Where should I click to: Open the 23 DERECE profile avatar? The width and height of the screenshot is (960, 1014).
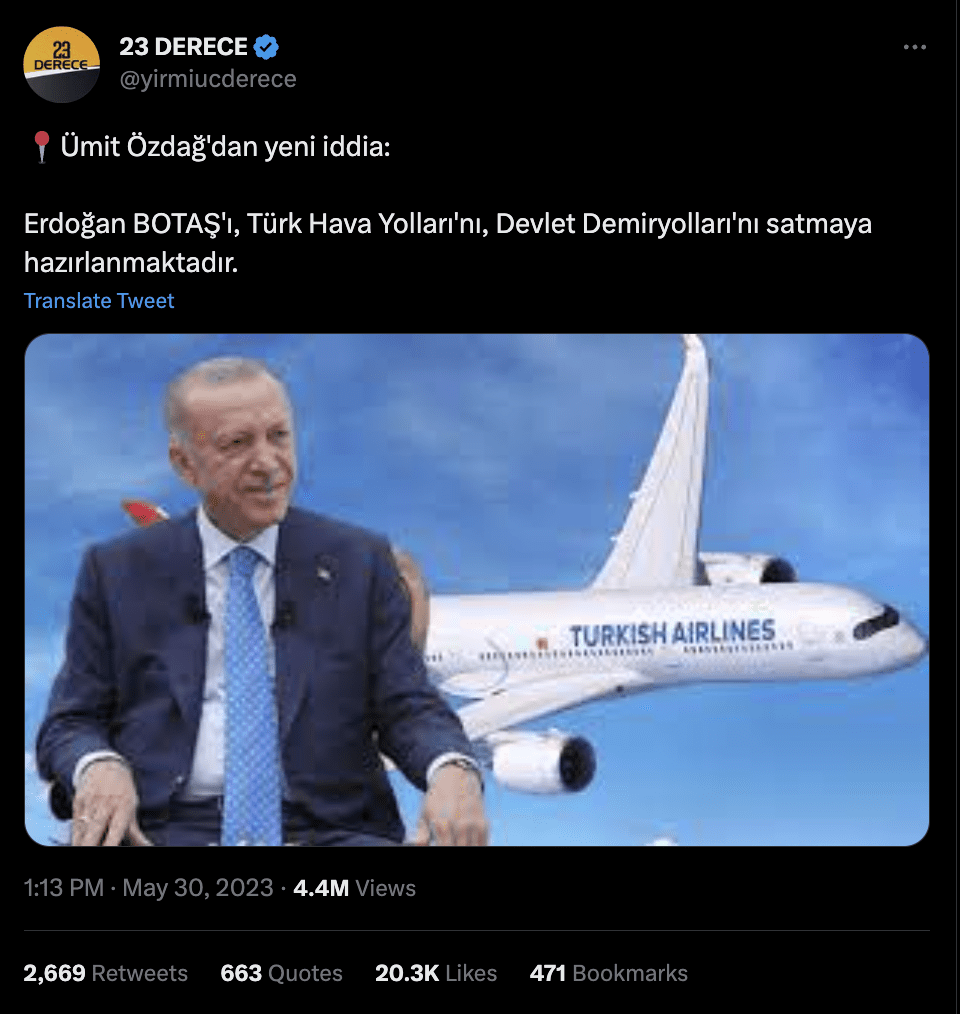coord(61,65)
